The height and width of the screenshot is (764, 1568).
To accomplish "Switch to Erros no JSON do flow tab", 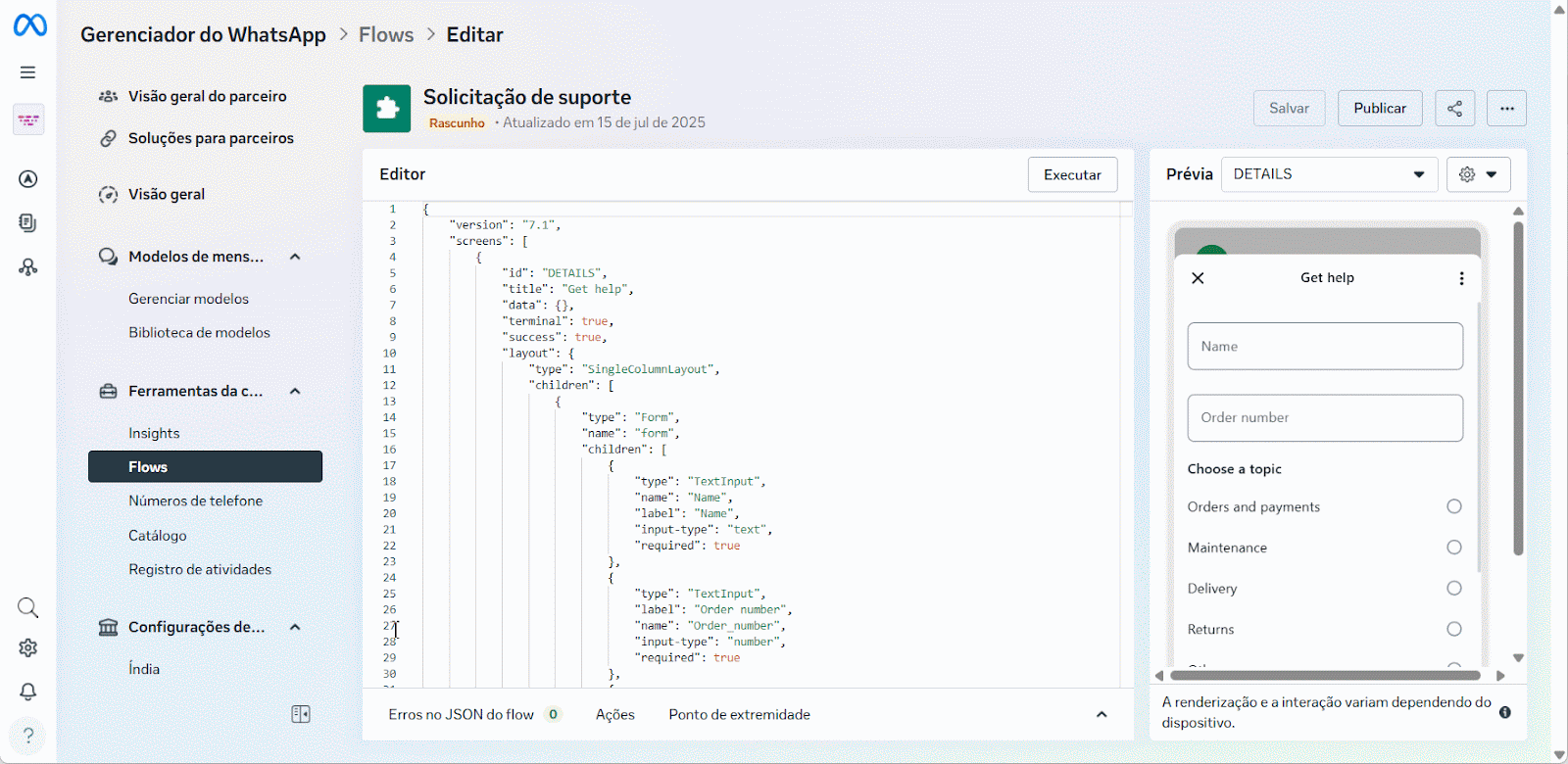I will tap(474, 714).
